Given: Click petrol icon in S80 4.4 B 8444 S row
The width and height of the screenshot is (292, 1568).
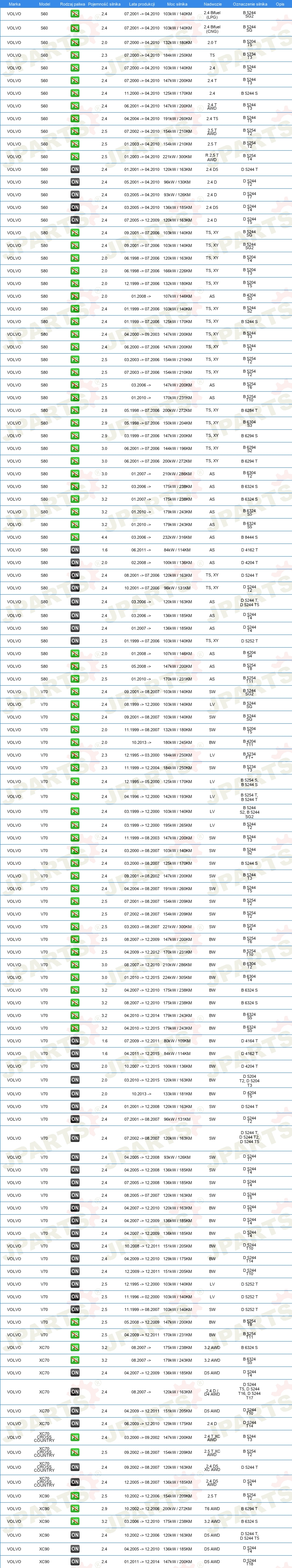Looking at the screenshot, I should pos(74,537).
